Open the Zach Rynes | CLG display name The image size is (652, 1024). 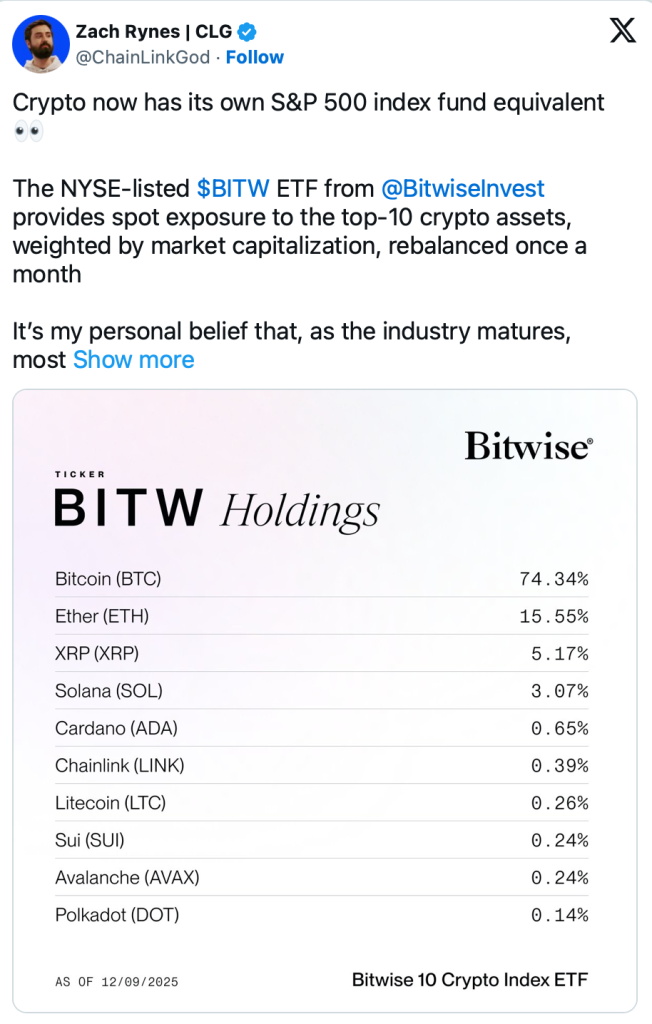point(154,32)
